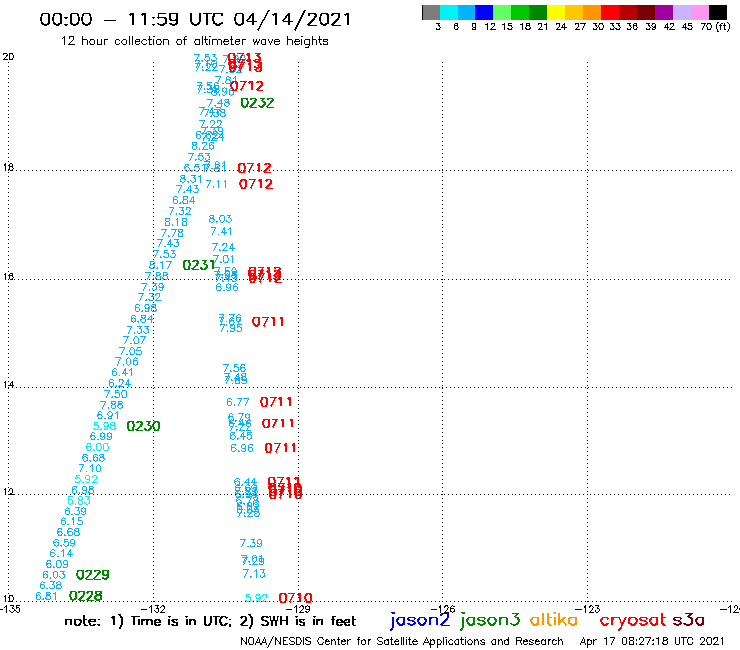Click the cyan wave height value '5.83'

coord(79,500)
